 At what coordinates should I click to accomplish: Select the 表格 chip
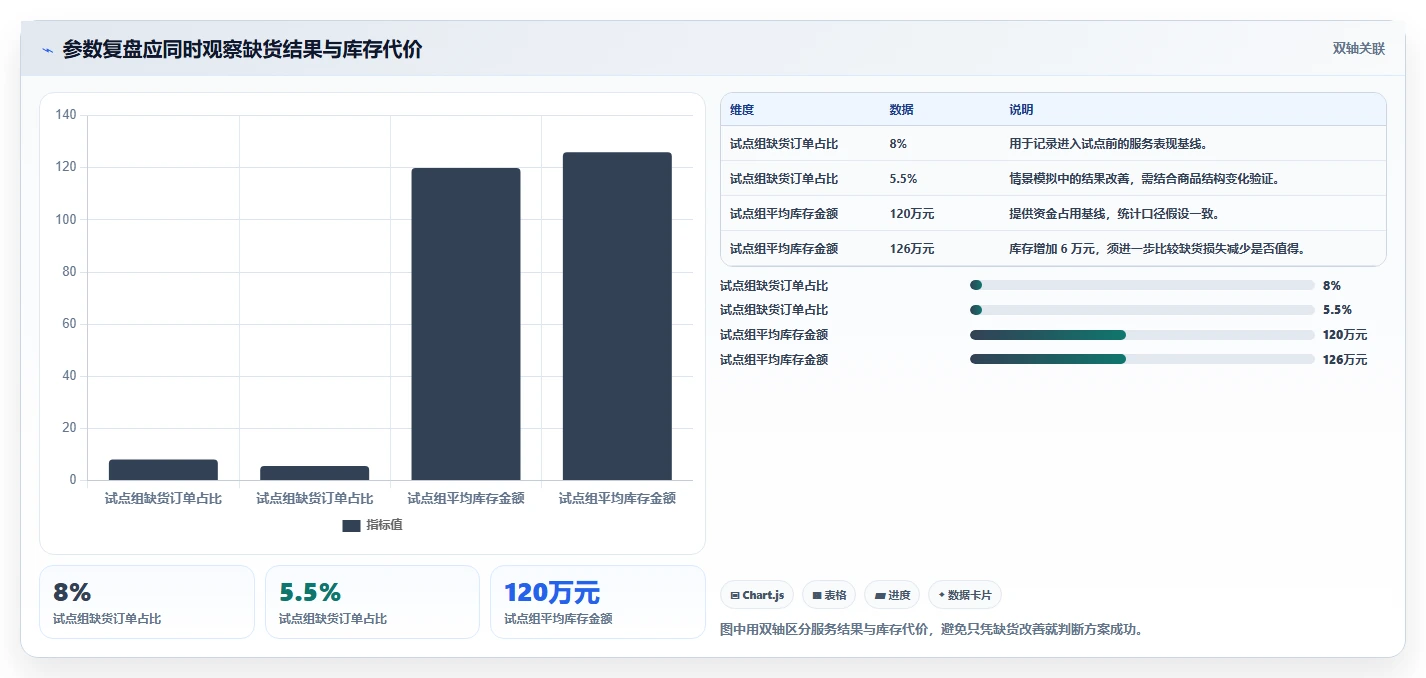829,595
